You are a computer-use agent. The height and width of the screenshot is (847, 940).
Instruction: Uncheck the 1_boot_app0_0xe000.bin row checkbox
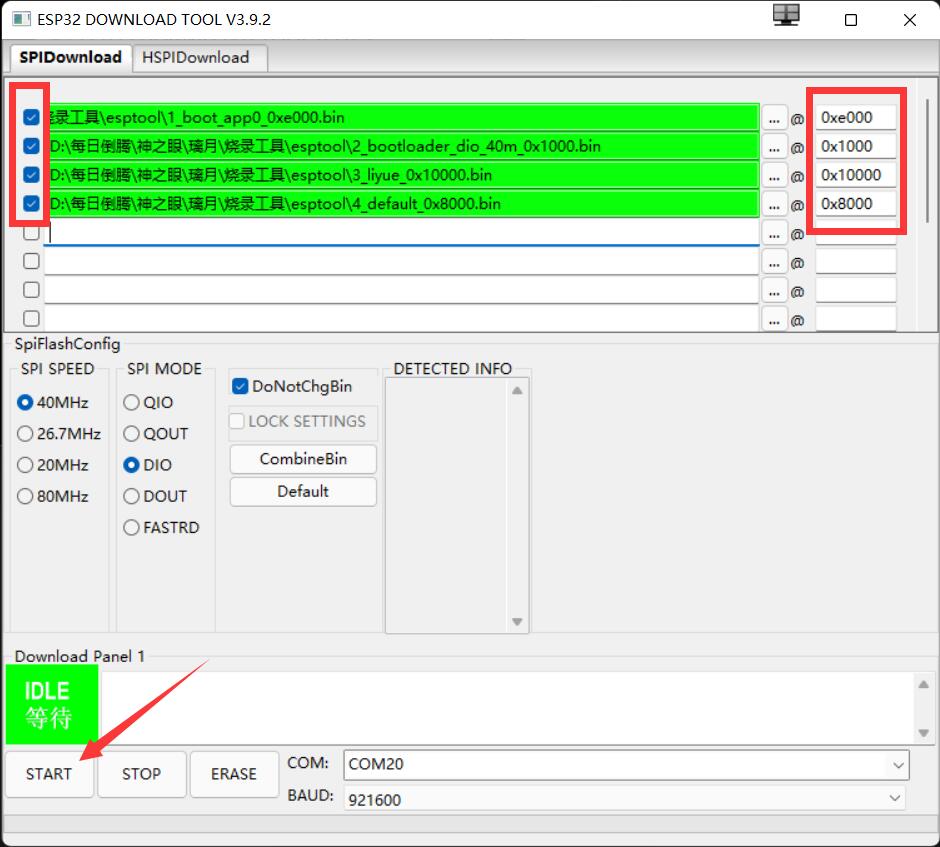click(31, 117)
